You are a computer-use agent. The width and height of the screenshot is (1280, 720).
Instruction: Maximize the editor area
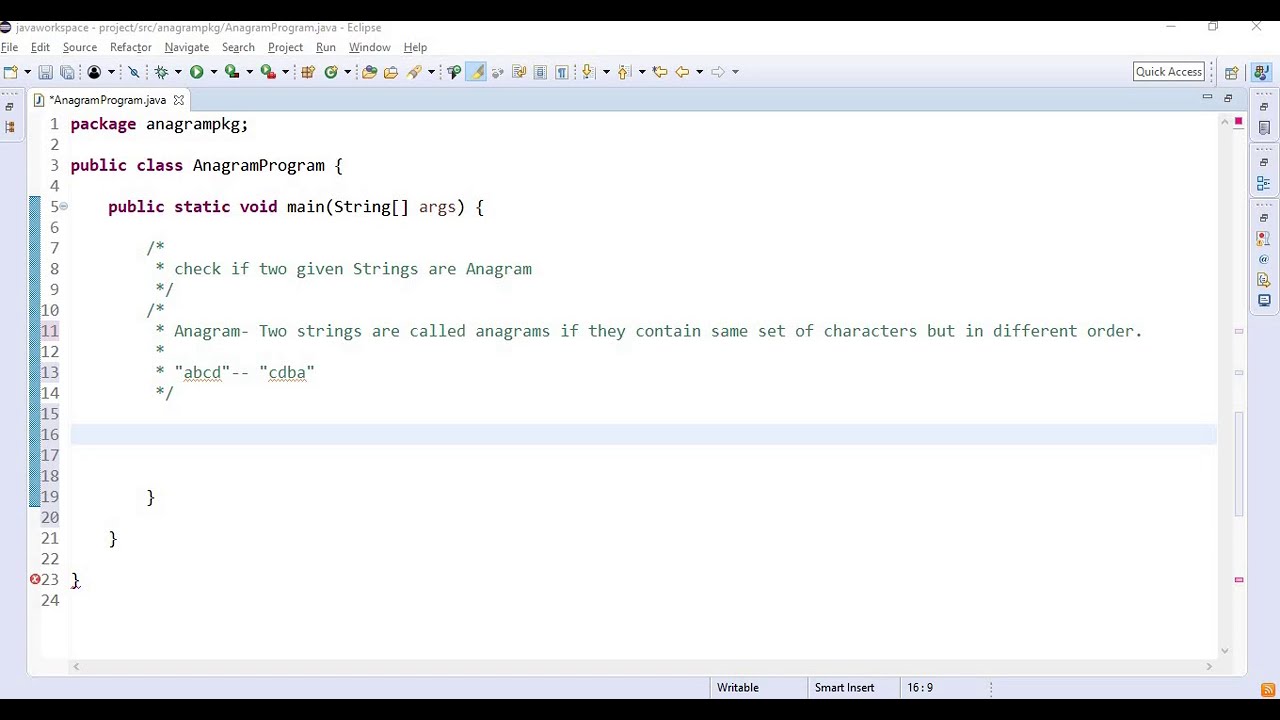tap(1228, 97)
